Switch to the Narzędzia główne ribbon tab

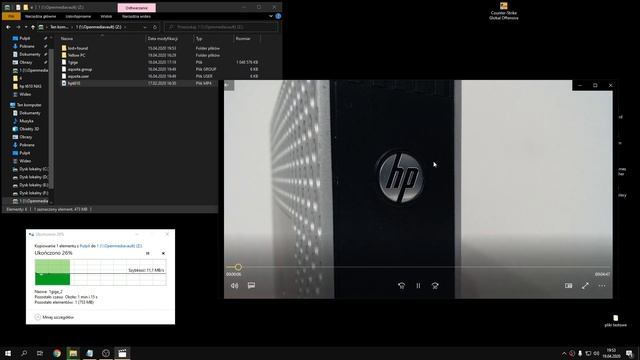click(x=40, y=16)
